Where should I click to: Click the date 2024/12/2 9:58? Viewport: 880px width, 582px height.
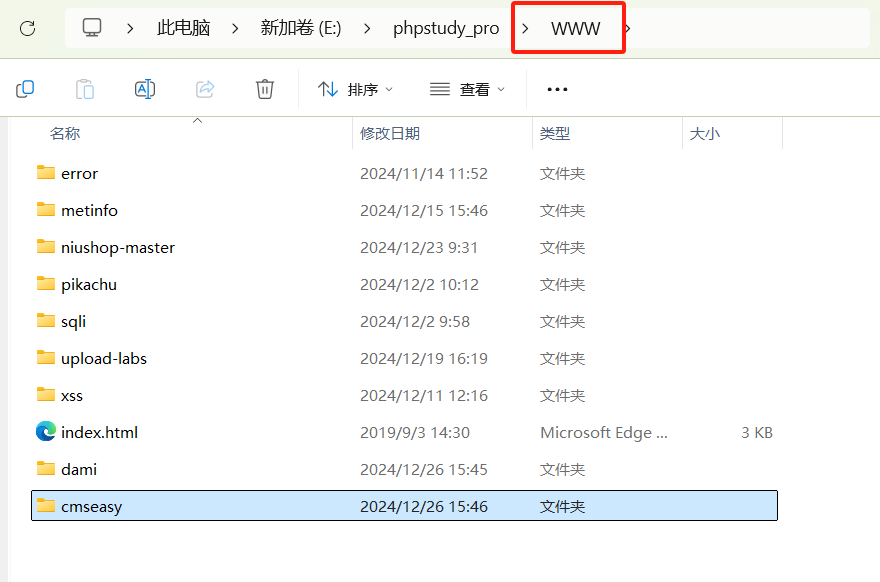[415, 322]
